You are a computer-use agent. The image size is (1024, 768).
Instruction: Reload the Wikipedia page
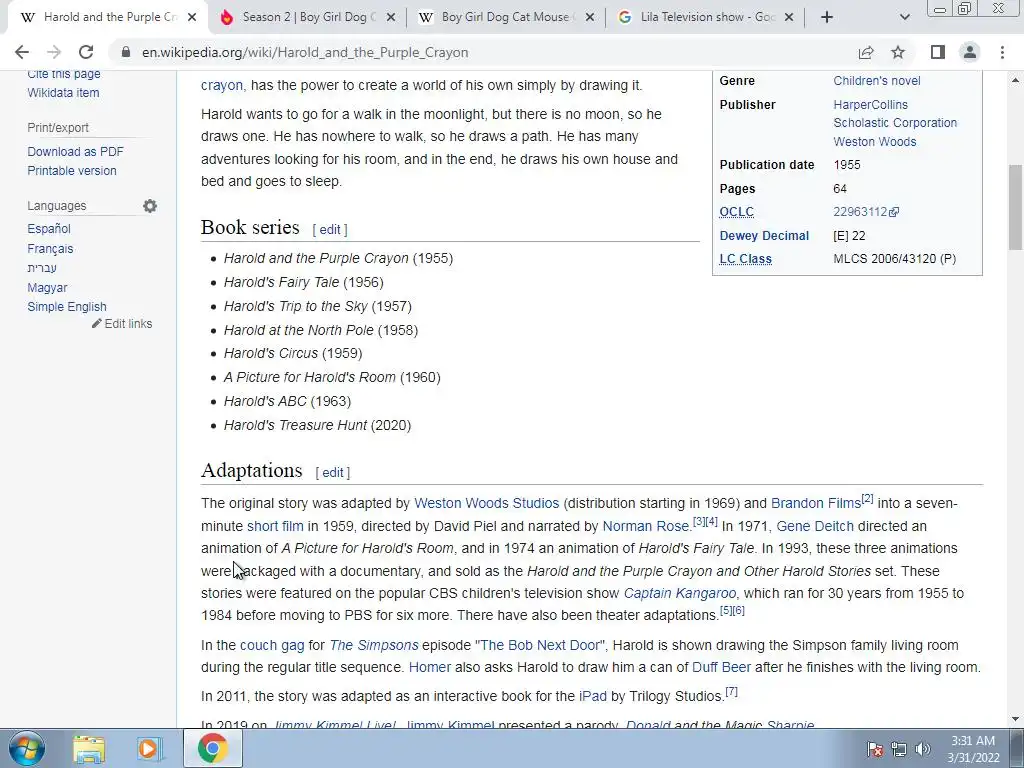[x=86, y=52]
